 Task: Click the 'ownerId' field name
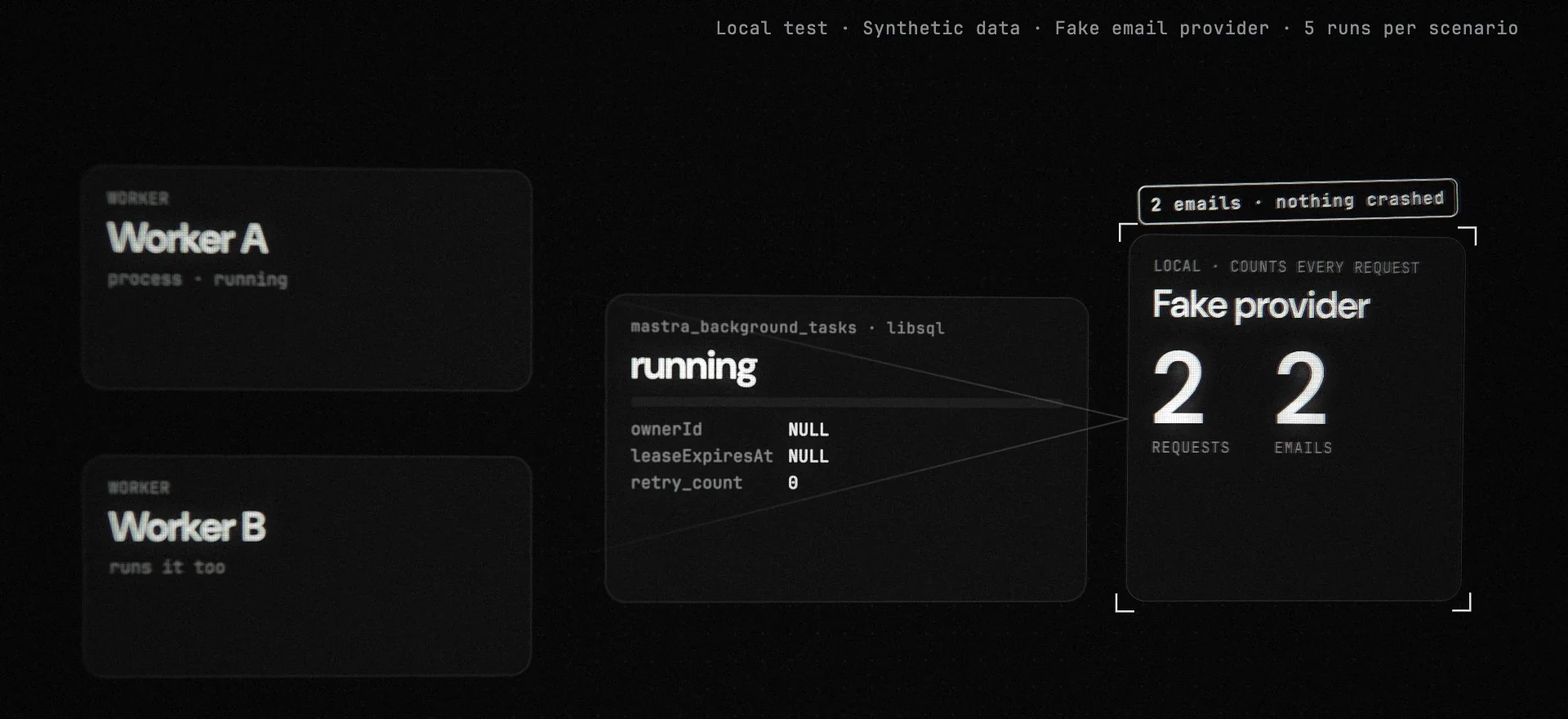pyautogui.click(x=666, y=429)
